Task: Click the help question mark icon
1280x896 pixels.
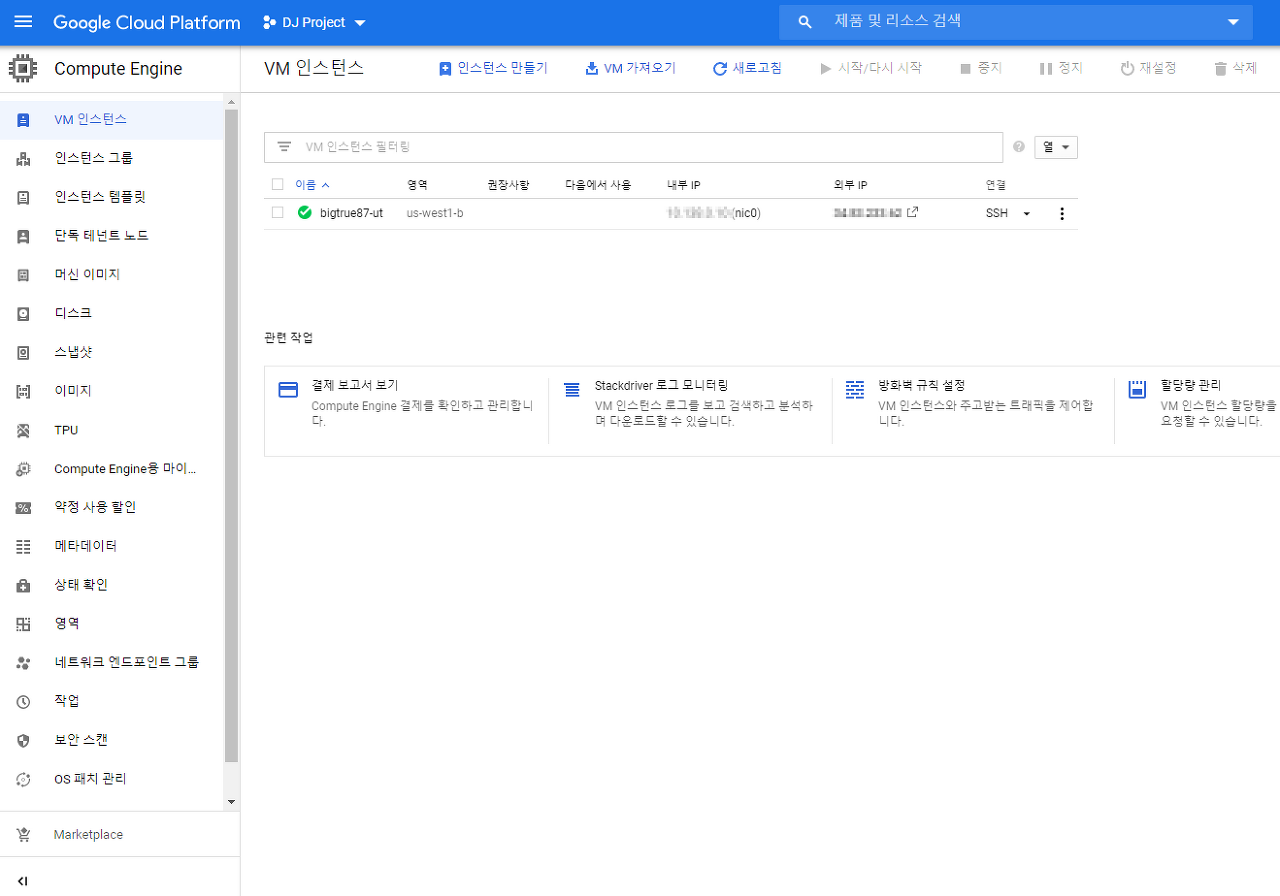Action: (1019, 147)
